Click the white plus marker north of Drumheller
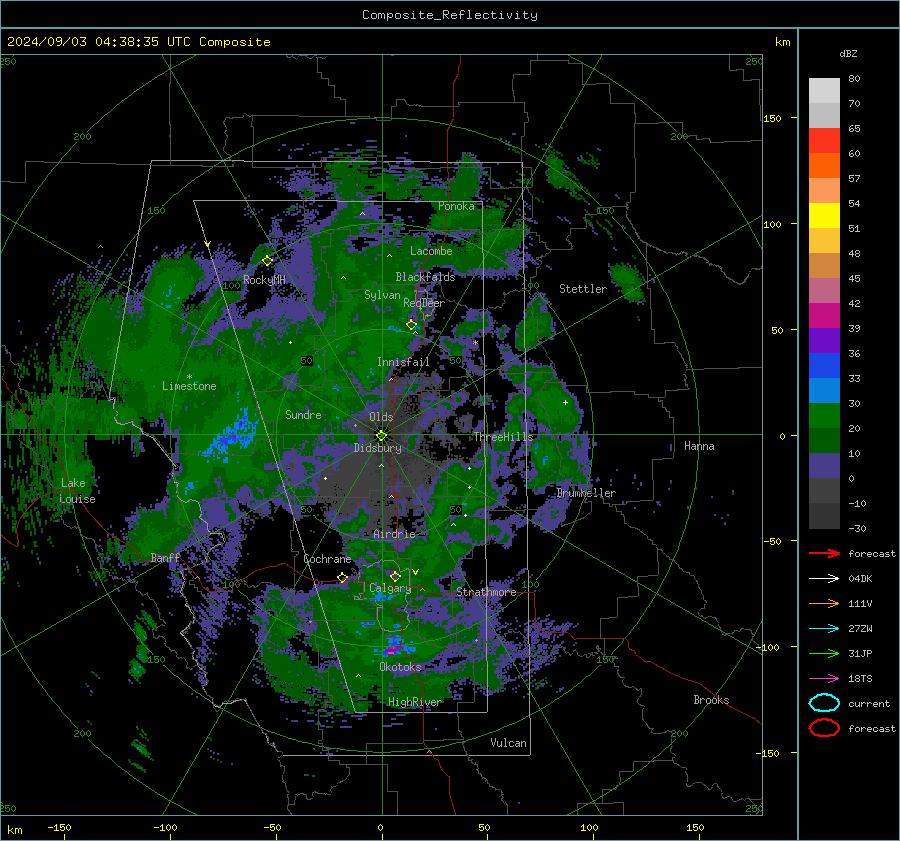Screen dimensions: 900x841 pos(565,402)
